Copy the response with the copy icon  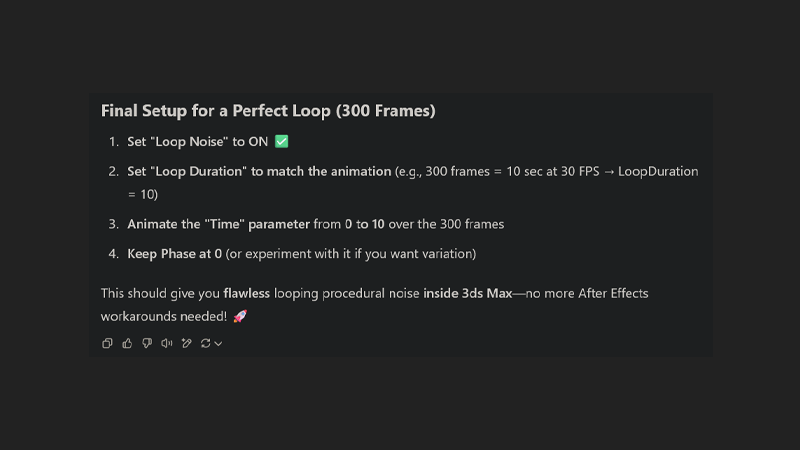click(x=107, y=343)
